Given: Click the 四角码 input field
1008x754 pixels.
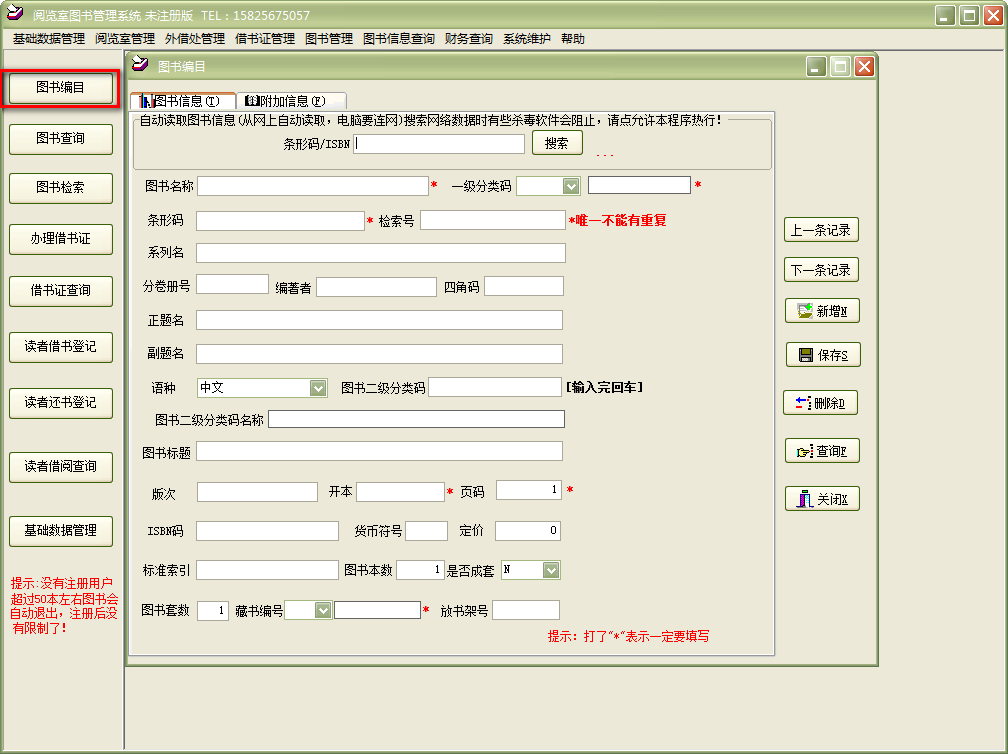Looking at the screenshot, I should click(x=524, y=286).
